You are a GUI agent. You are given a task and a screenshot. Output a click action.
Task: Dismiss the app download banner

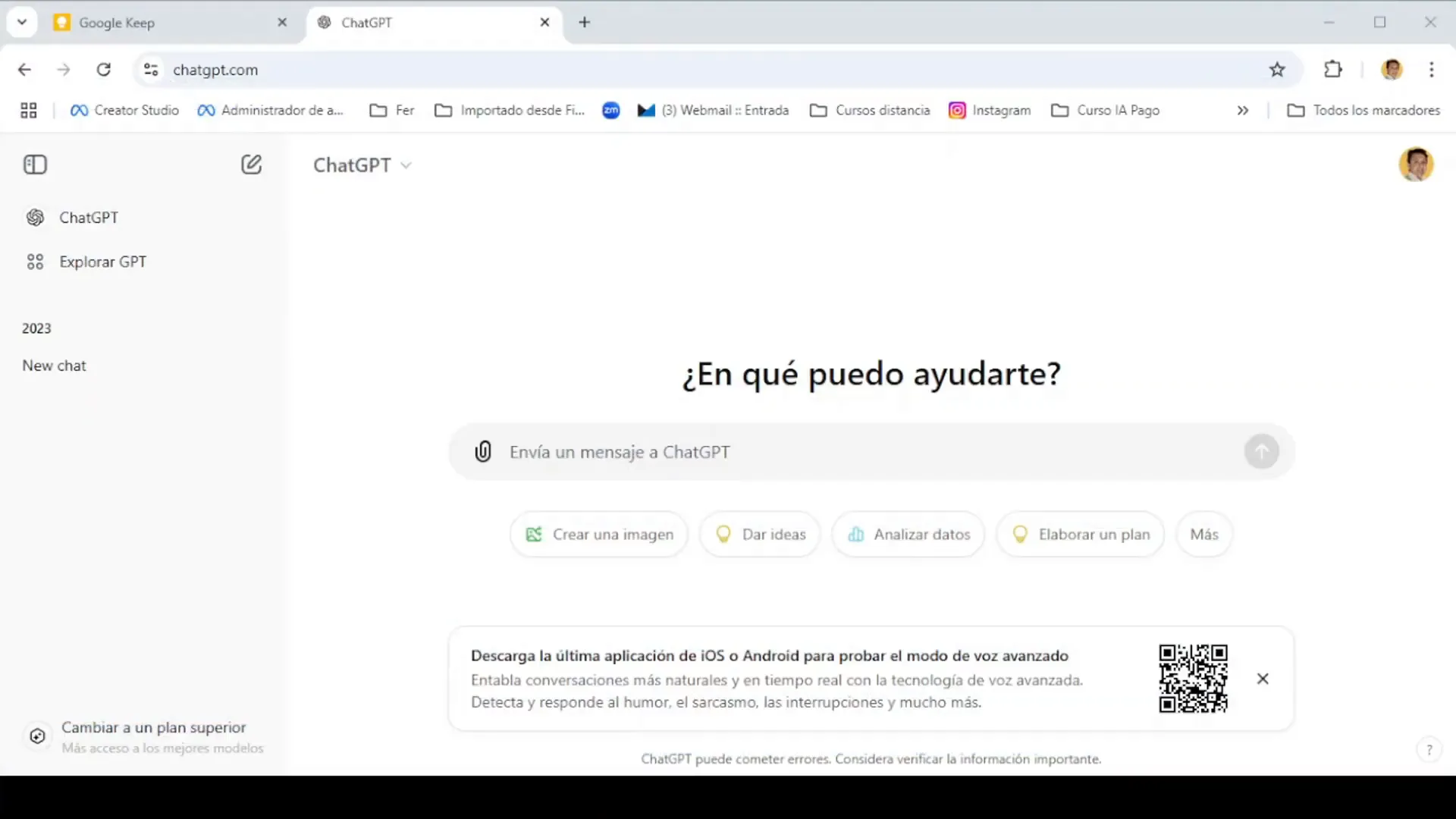(x=1263, y=679)
